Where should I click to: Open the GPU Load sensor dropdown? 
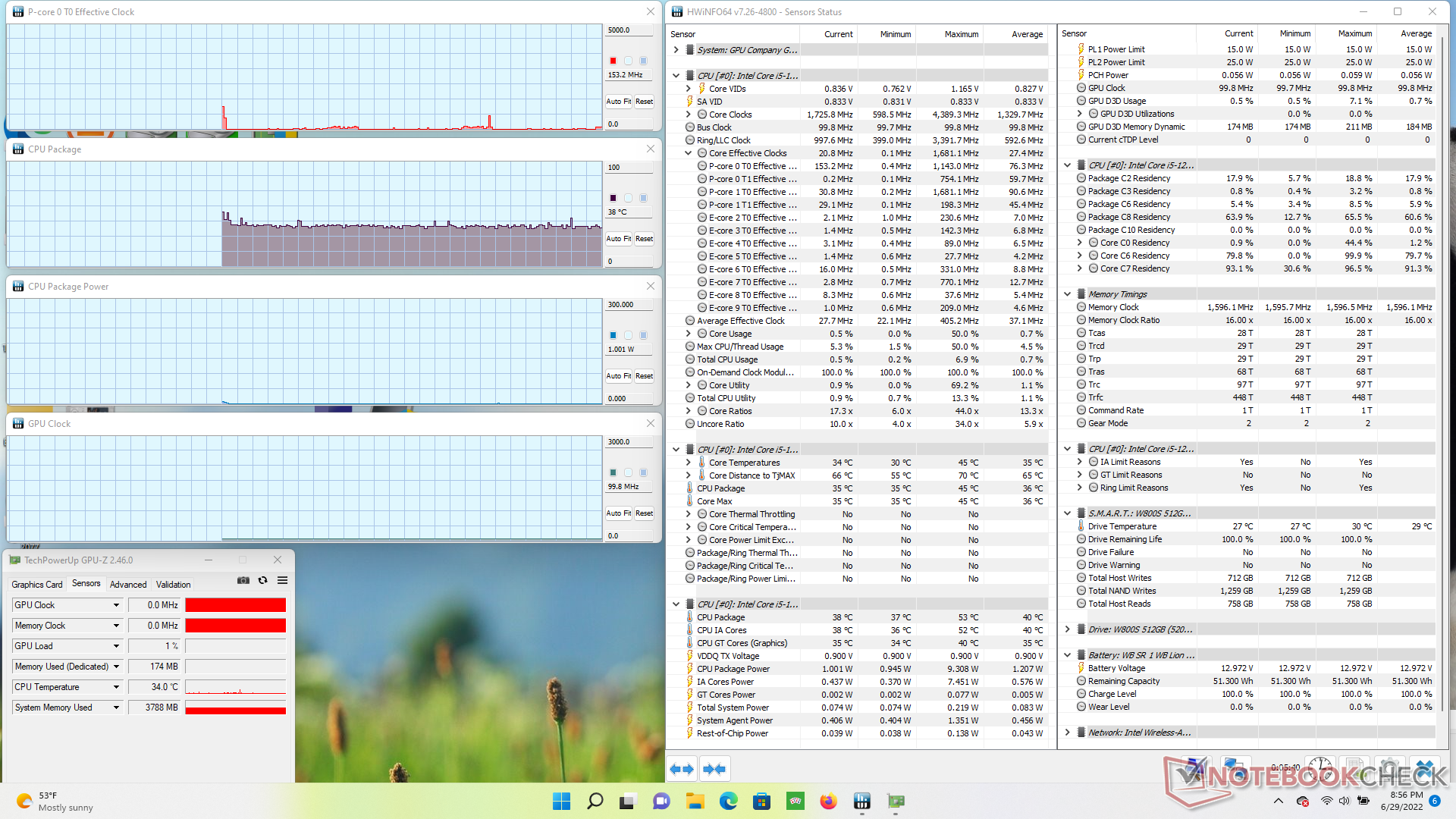point(116,646)
